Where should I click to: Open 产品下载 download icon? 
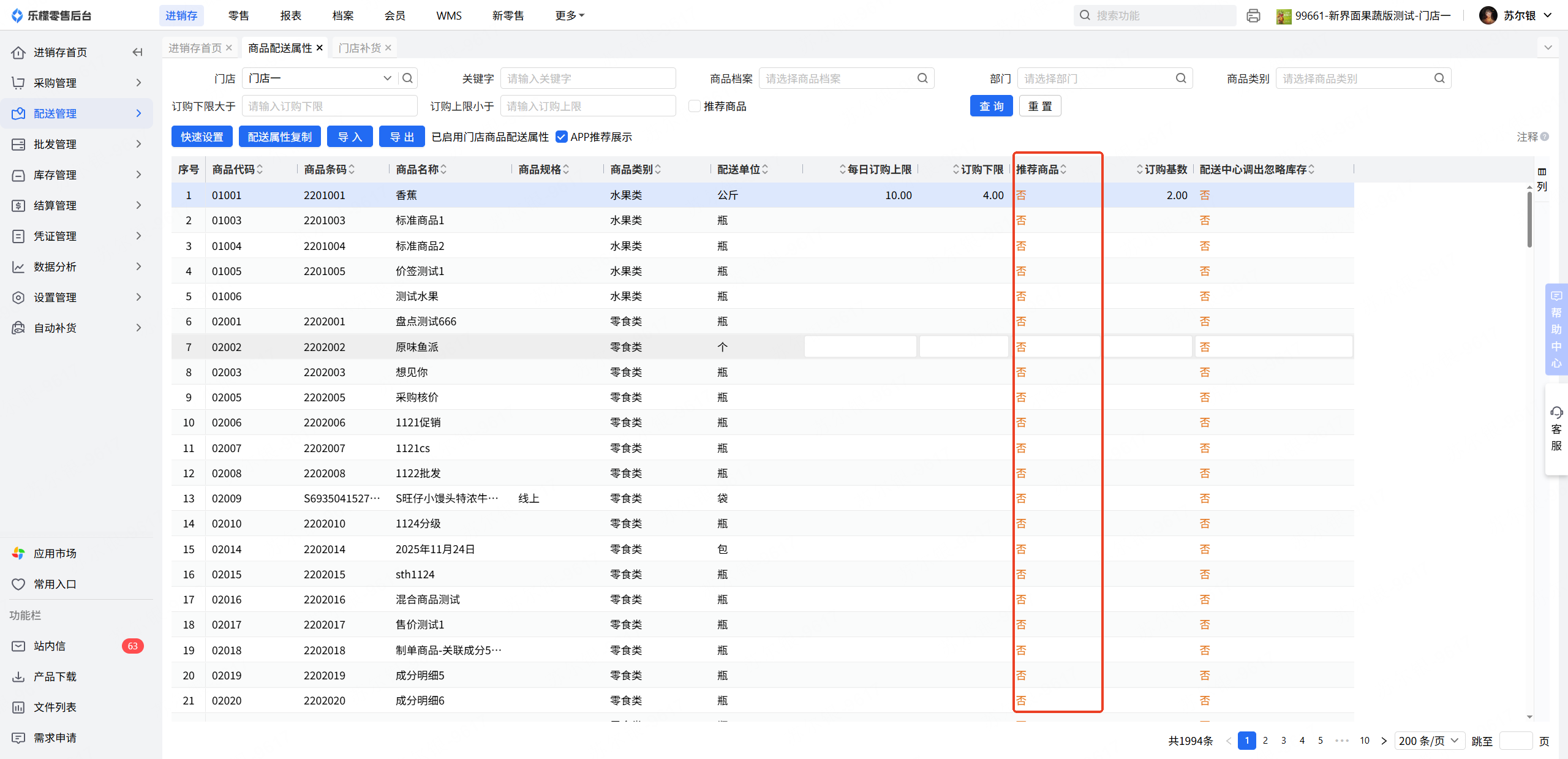click(18, 676)
